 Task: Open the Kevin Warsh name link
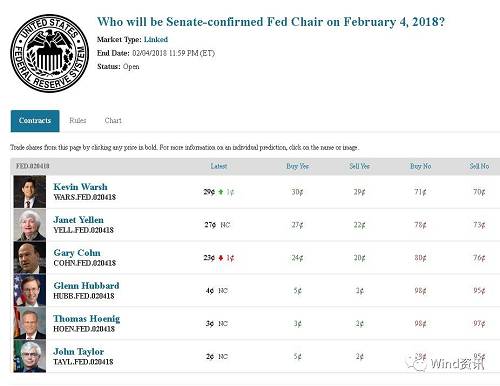(x=80, y=187)
